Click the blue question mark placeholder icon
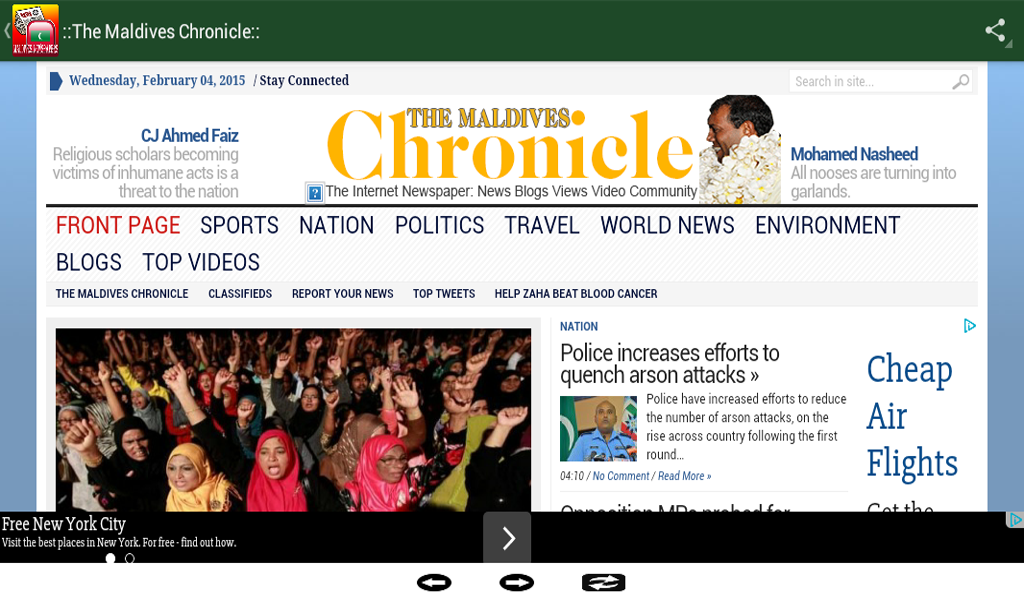The image size is (1024, 600). click(x=315, y=193)
